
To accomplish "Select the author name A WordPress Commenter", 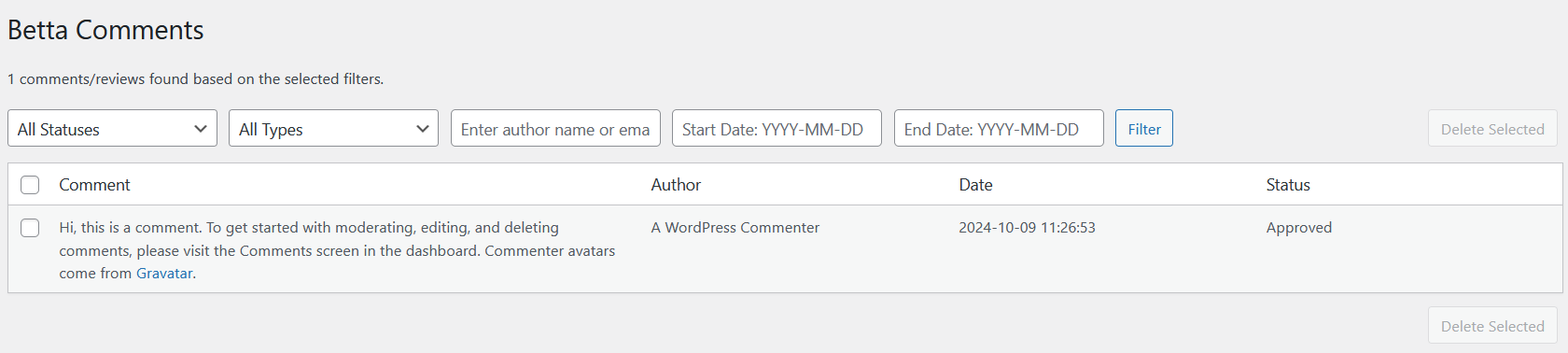I will pyautogui.click(x=735, y=228).
